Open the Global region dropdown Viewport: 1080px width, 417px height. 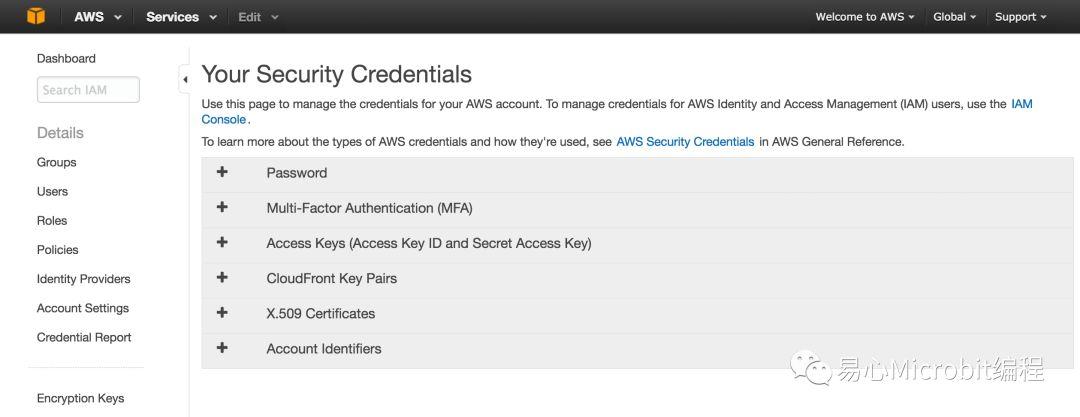pyautogui.click(x=955, y=17)
